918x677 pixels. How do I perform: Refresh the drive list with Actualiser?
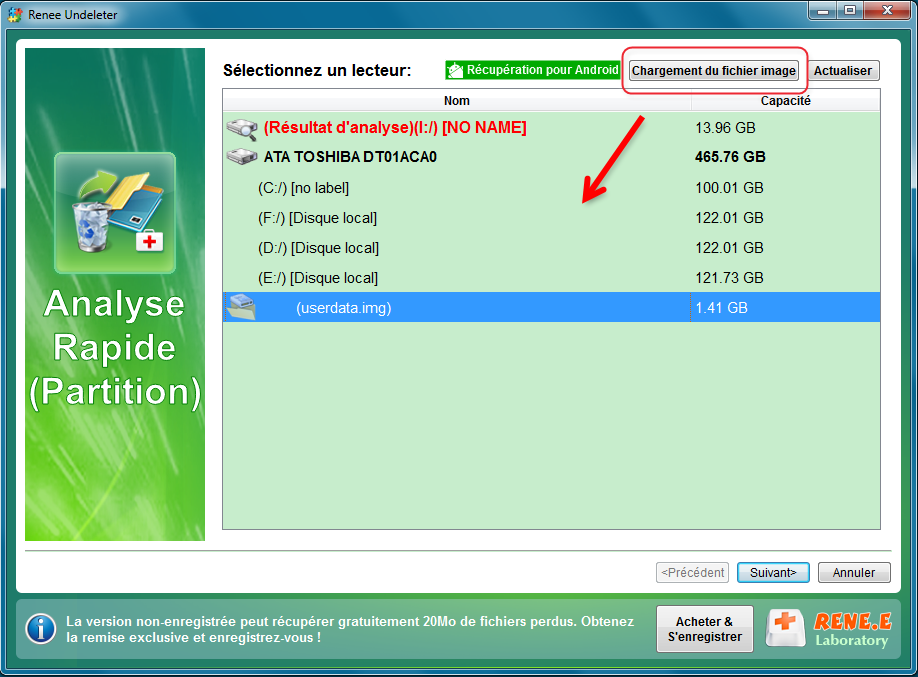tap(843, 71)
